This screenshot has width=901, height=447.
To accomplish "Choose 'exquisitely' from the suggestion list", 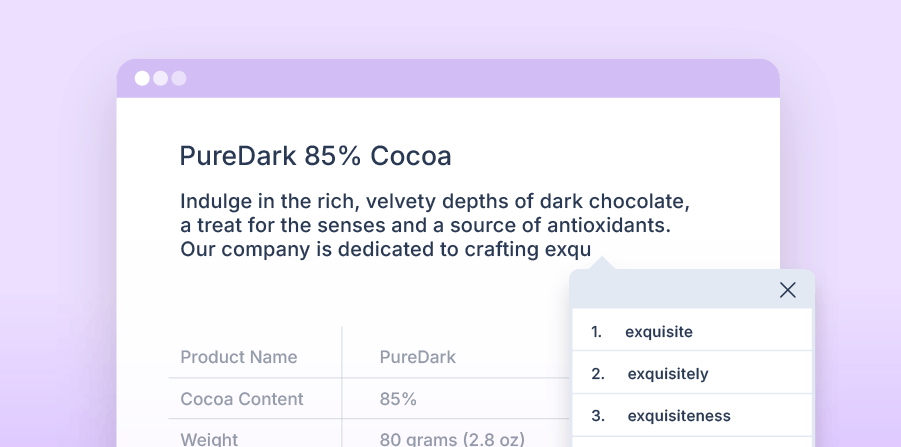I will click(x=667, y=374).
